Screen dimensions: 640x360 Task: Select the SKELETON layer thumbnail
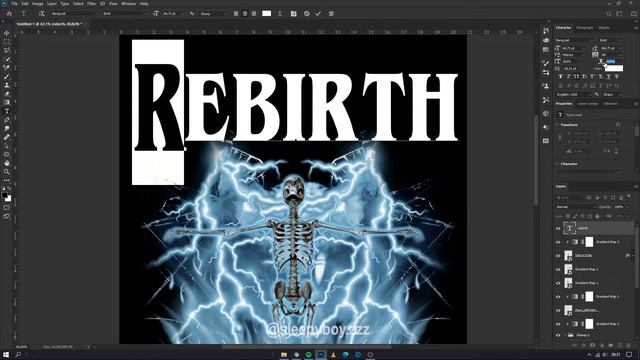pos(568,256)
